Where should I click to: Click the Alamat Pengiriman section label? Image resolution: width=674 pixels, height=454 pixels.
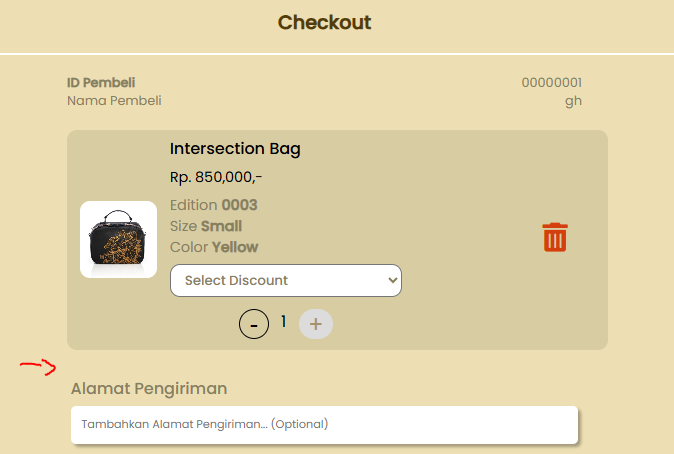point(149,389)
